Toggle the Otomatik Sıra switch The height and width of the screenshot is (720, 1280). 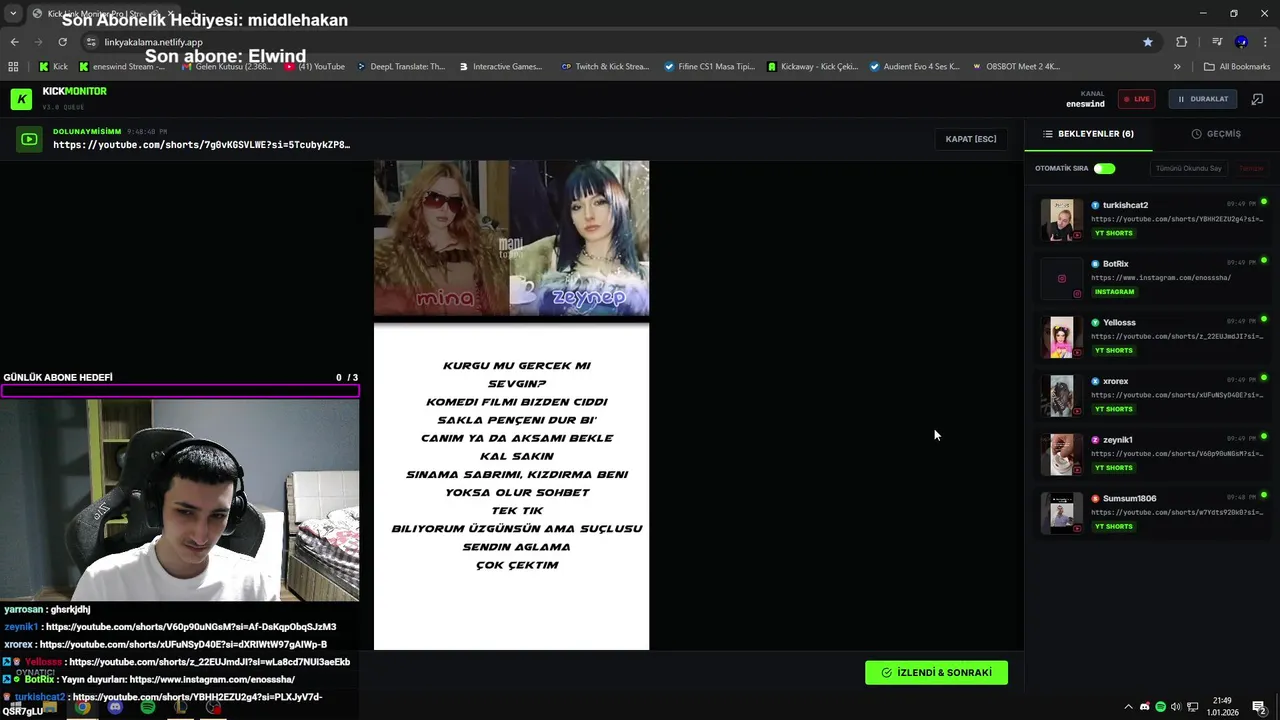[1104, 168]
